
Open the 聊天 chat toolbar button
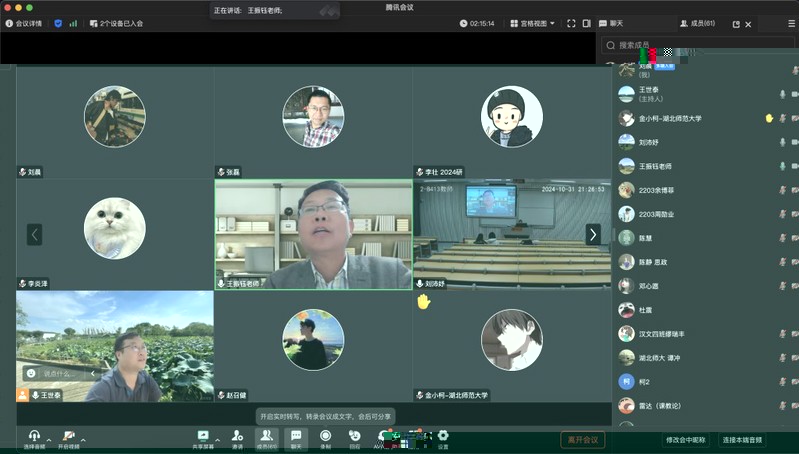click(x=296, y=439)
